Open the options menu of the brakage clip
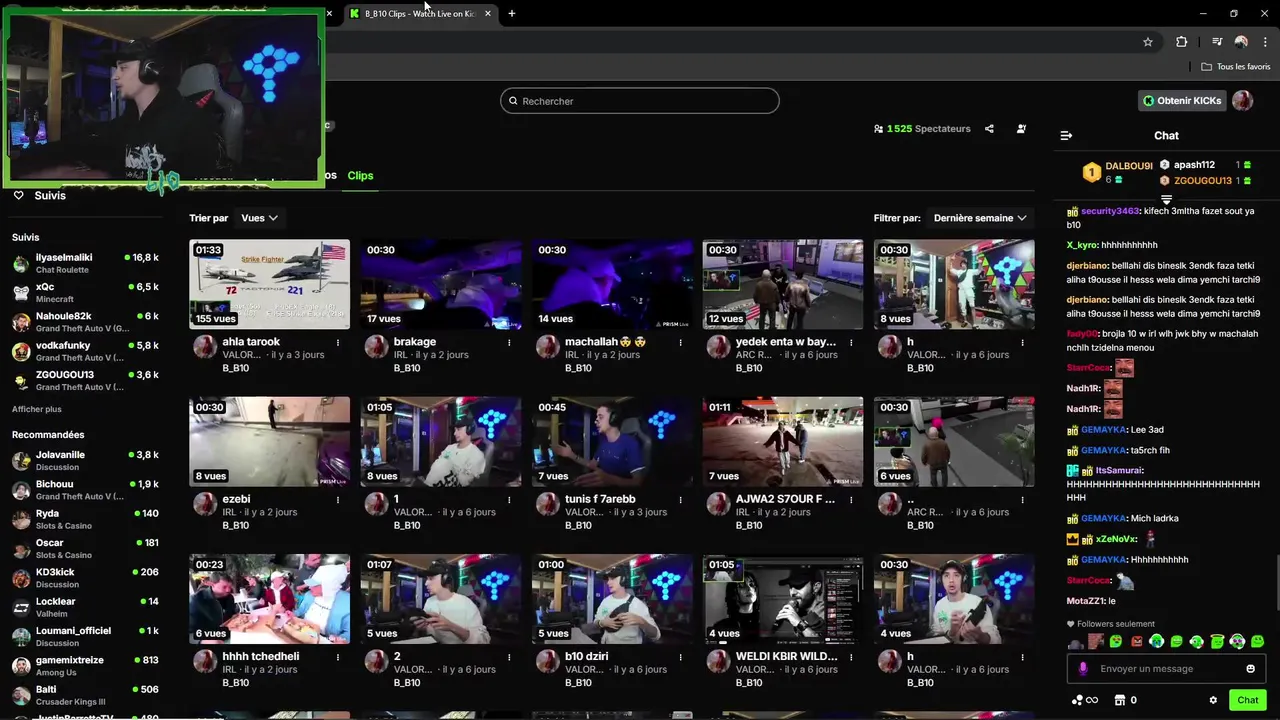The width and height of the screenshot is (1280, 720). click(509, 343)
